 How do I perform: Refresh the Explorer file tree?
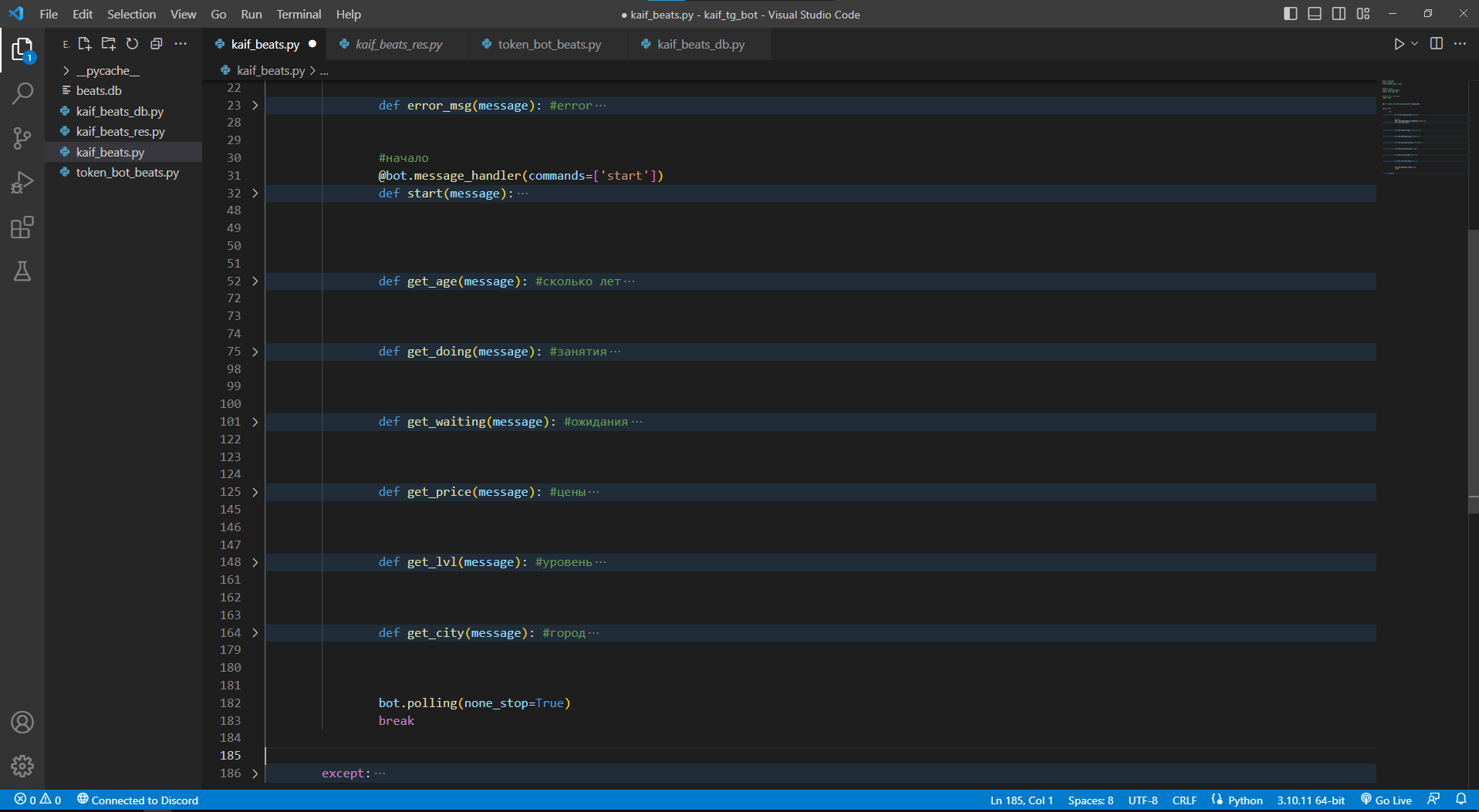point(132,44)
